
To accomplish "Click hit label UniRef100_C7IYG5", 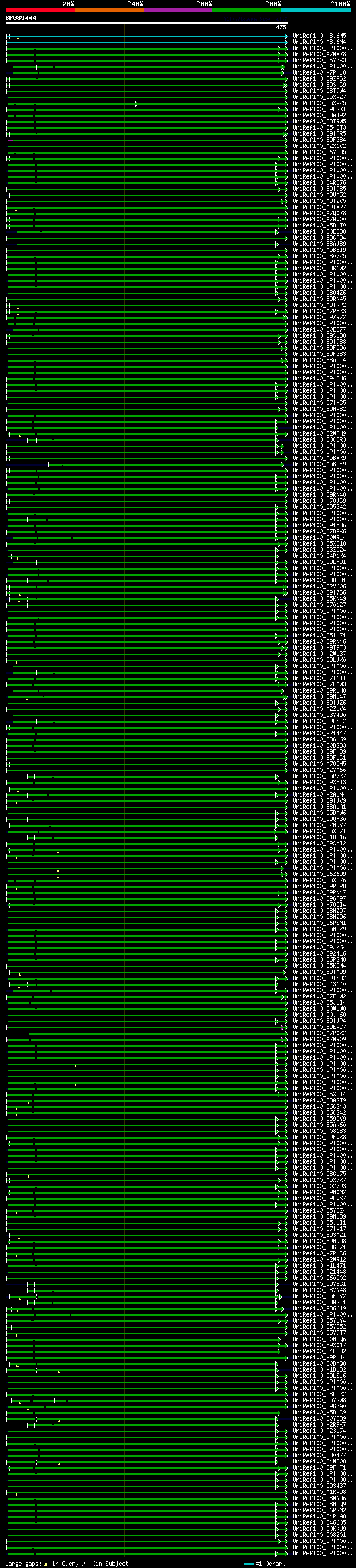I will [x=319, y=403].
